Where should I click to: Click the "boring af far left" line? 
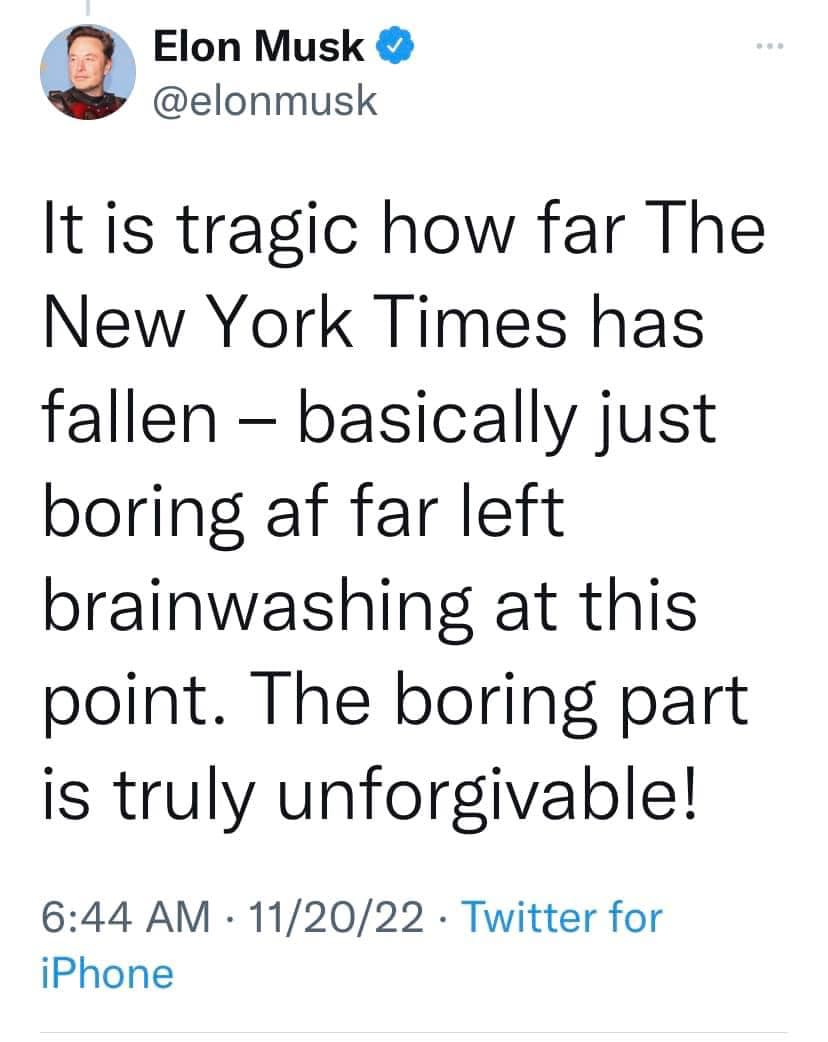coord(303,513)
